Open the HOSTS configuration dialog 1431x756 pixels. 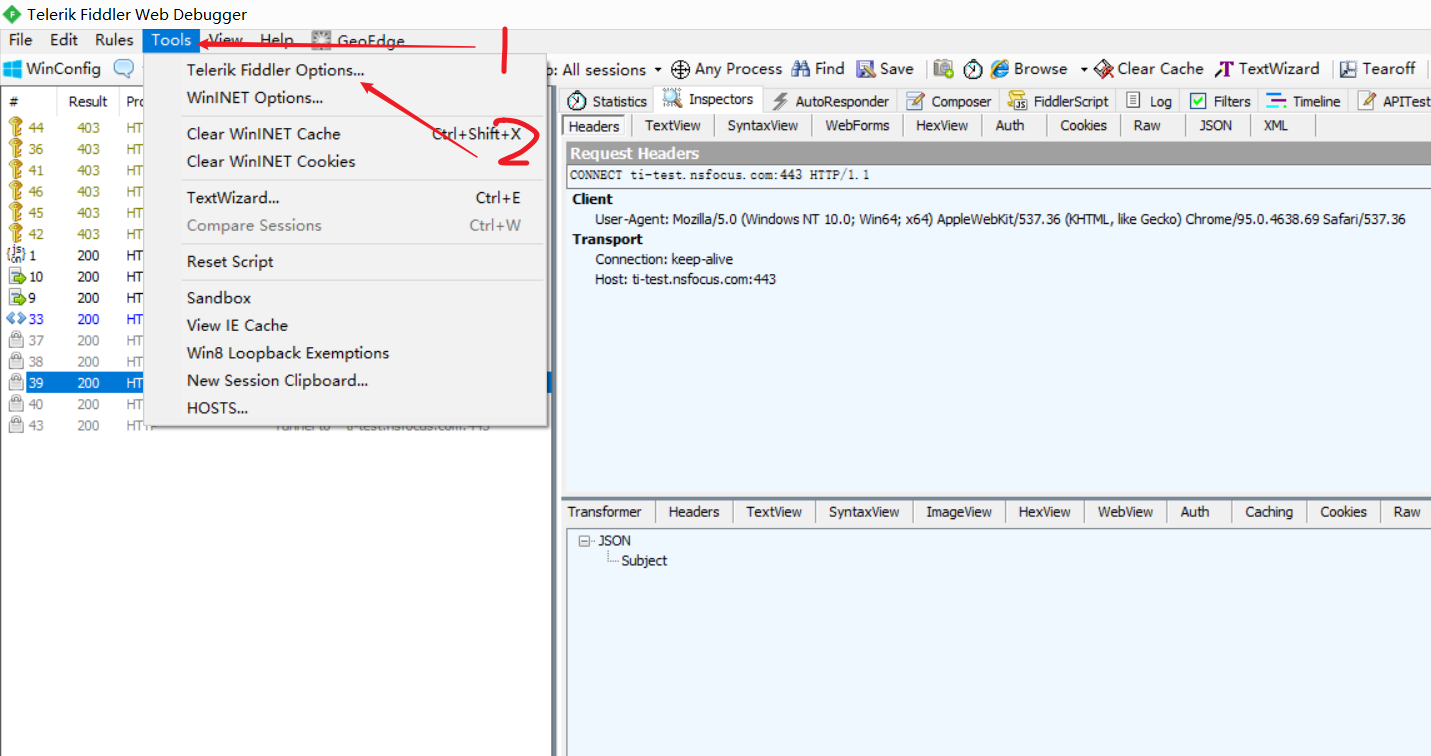coord(217,407)
